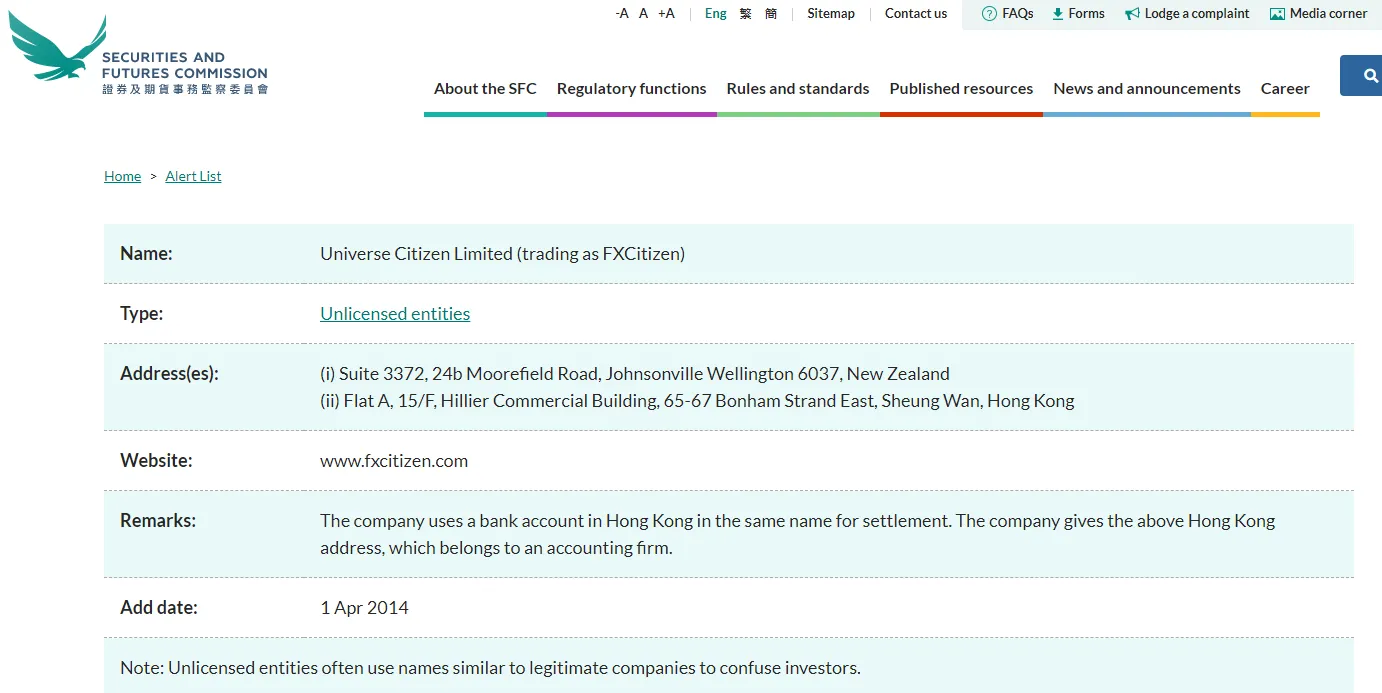Switch language to Eng
Viewport: 1382px width, 693px height.
point(716,13)
